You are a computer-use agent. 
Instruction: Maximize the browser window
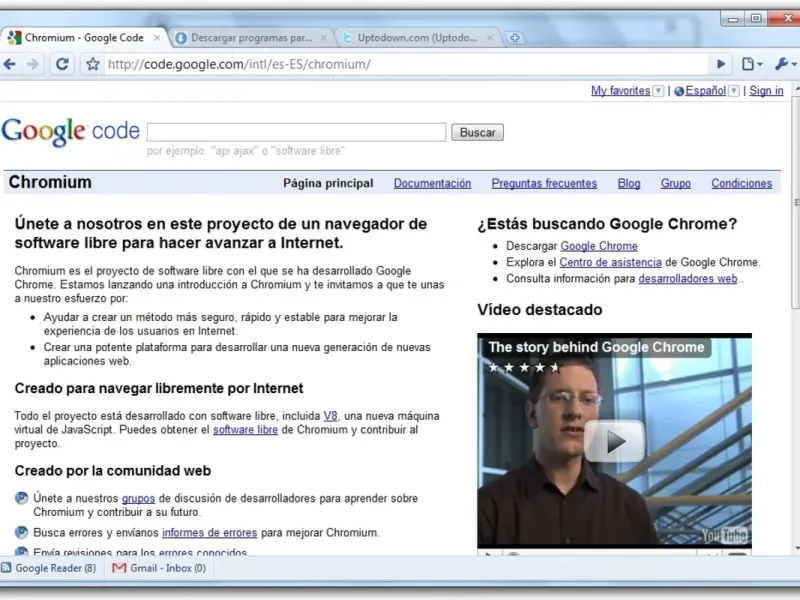click(756, 19)
